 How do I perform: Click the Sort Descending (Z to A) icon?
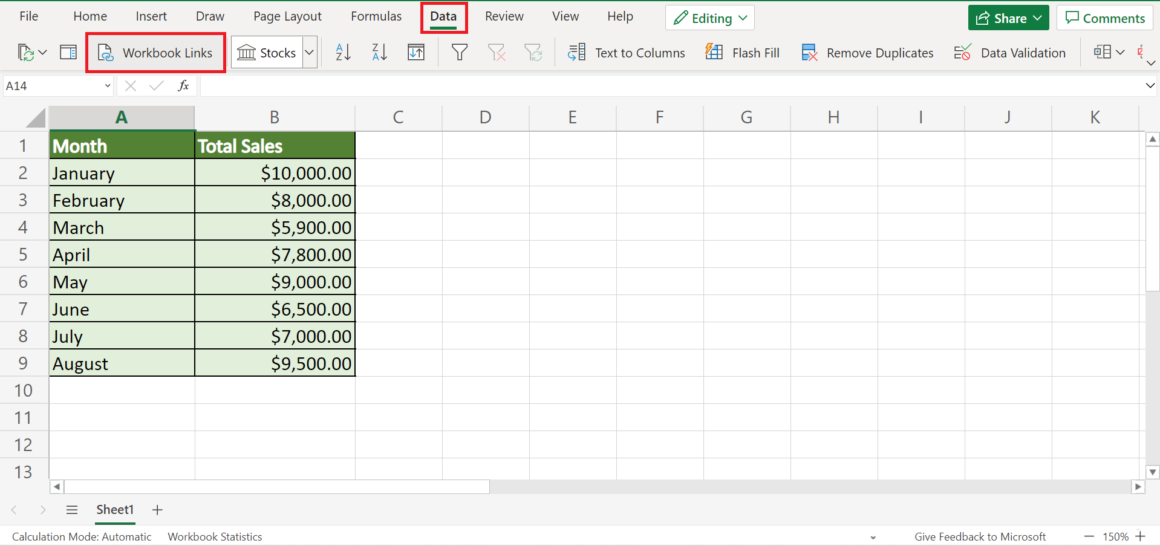click(379, 53)
